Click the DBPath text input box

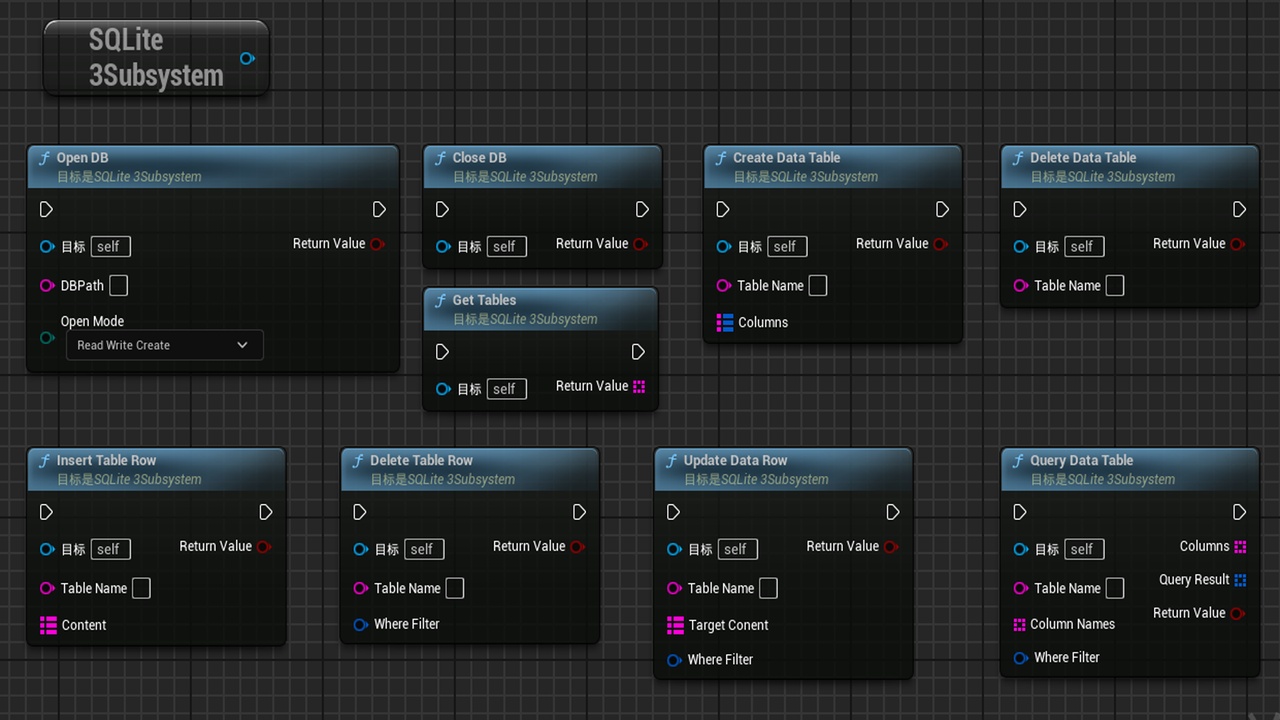coord(118,286)
